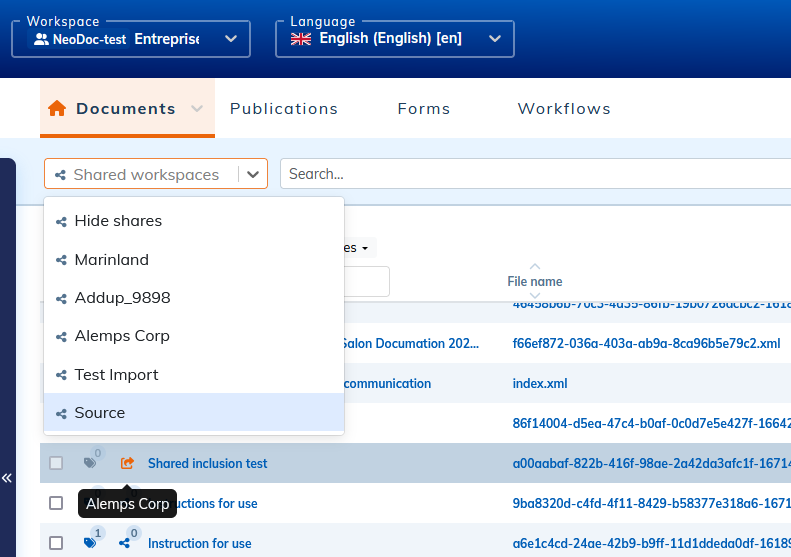Click tags icon on Shared inclusion test row

coord(90,463)
